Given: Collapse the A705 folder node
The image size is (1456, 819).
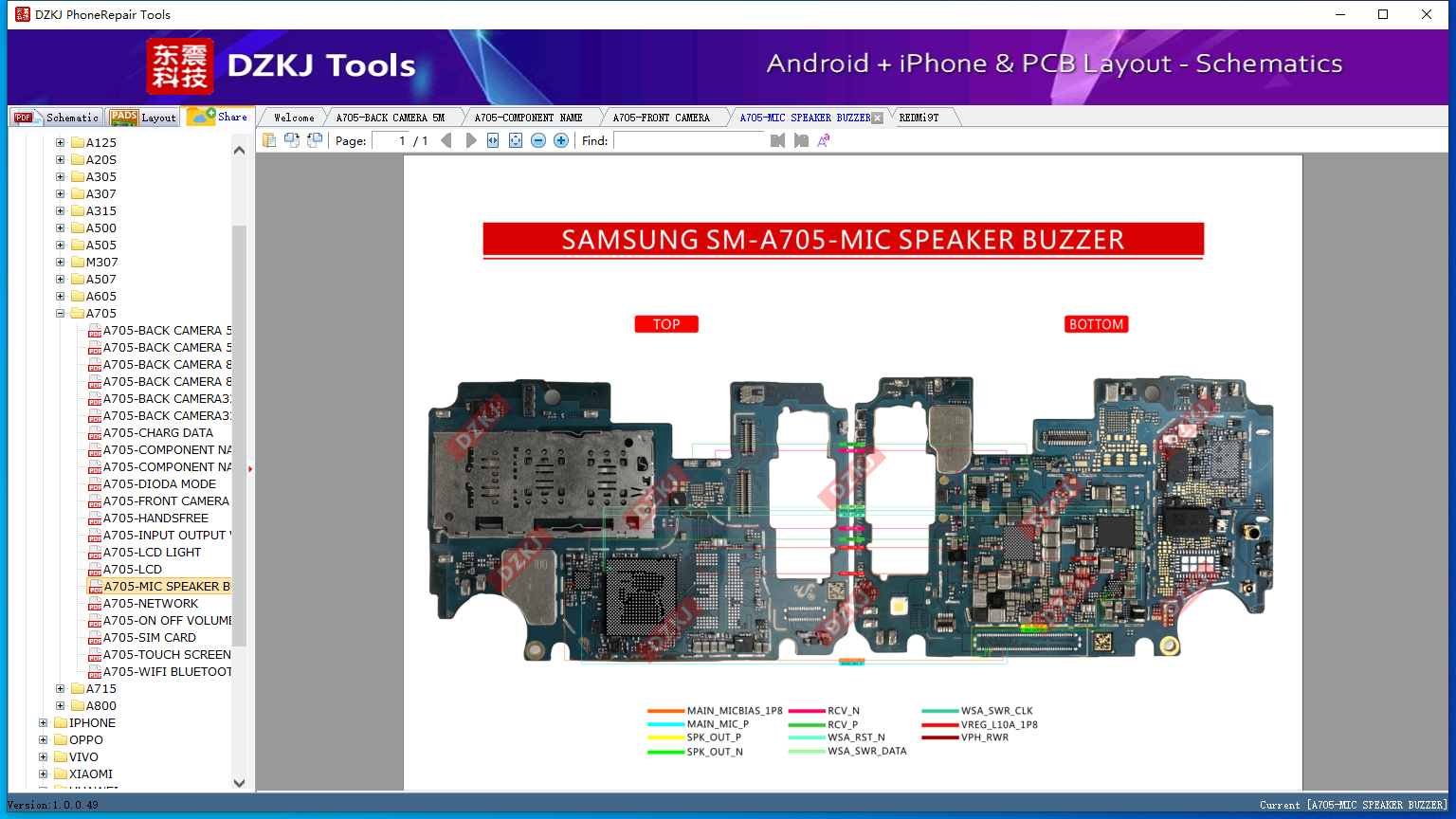Looking at the screenshot, I should click(61, 314).
